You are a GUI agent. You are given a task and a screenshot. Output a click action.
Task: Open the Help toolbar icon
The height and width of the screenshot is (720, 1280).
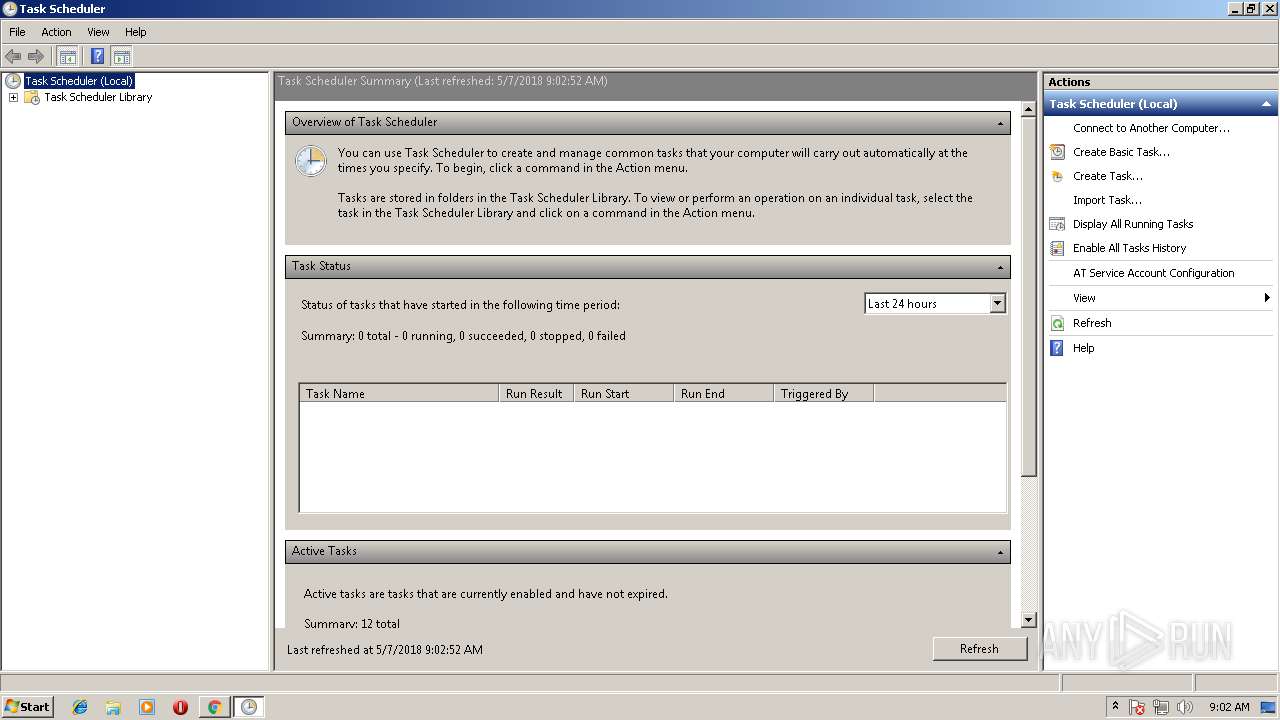(x=97, y=56)
